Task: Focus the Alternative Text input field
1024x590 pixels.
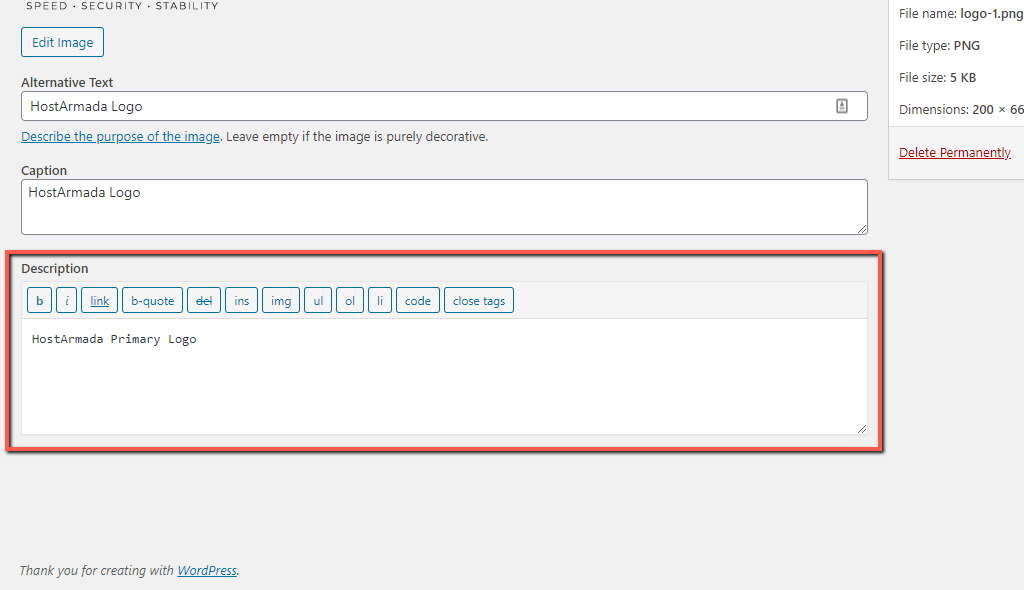Action: point(444,106)
